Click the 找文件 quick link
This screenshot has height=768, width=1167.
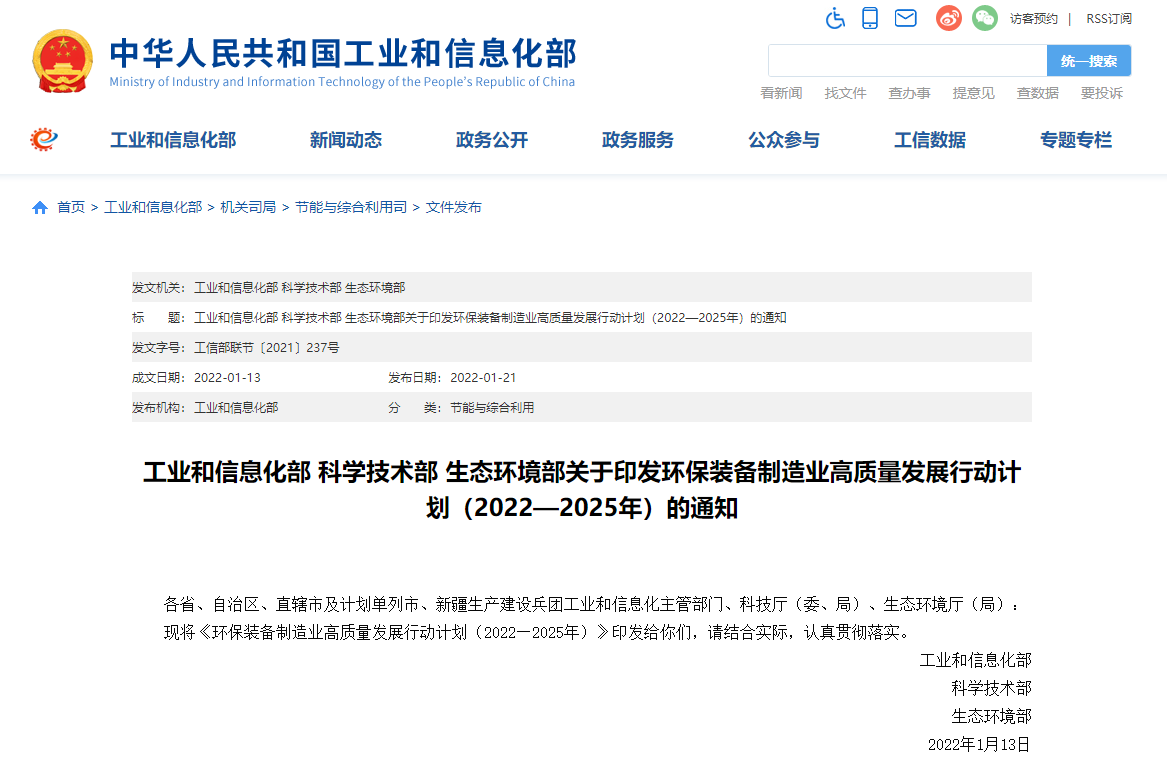point(845,93)
